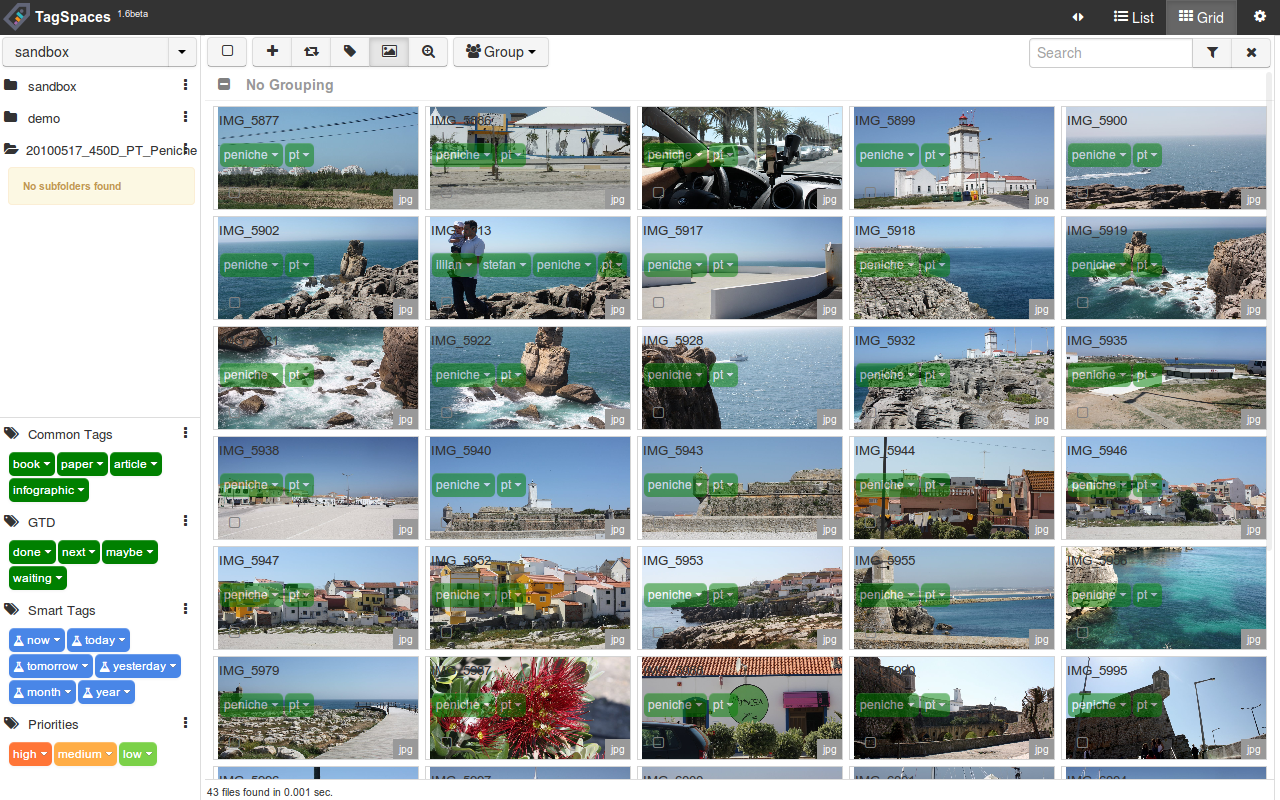Click the tag icon in the toolbar
This screenshot has width=1280, height=800.
pos(350,52)
